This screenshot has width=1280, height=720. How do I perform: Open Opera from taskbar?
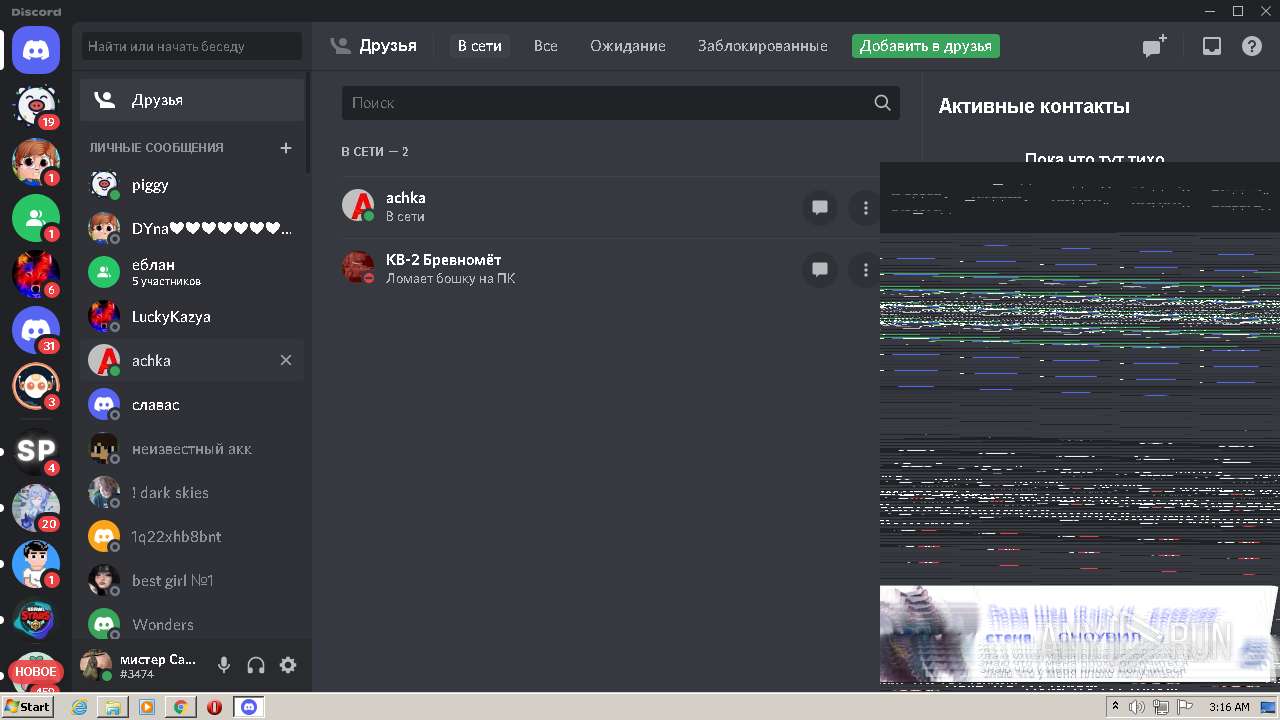click(214, 707)
